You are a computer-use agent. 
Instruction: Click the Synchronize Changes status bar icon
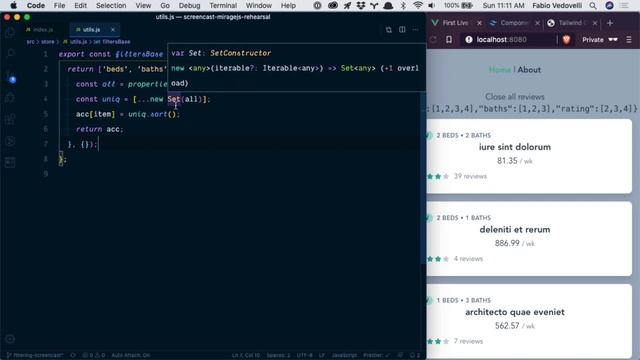73,355
